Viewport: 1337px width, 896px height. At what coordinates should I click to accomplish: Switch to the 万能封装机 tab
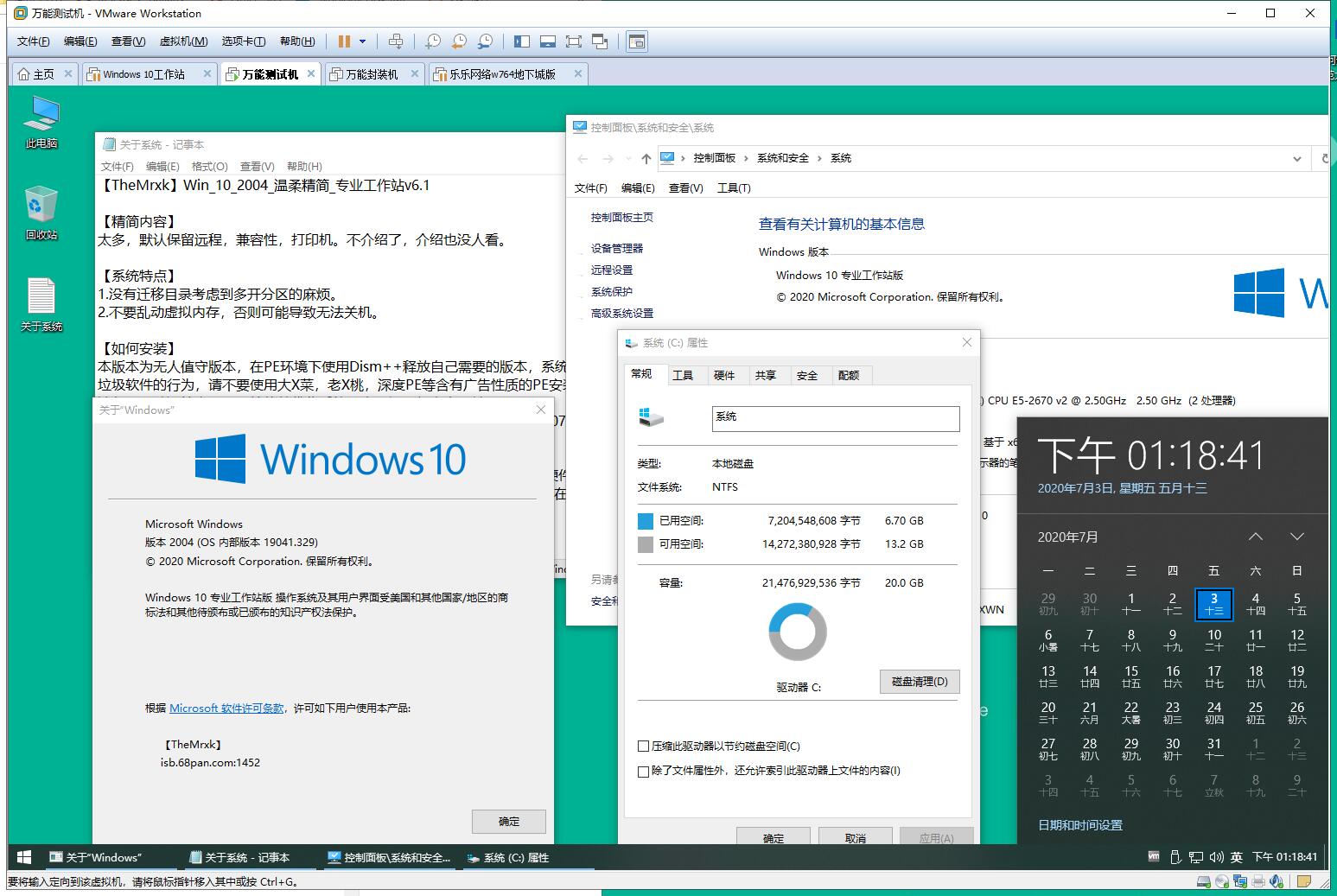[372, 74]
